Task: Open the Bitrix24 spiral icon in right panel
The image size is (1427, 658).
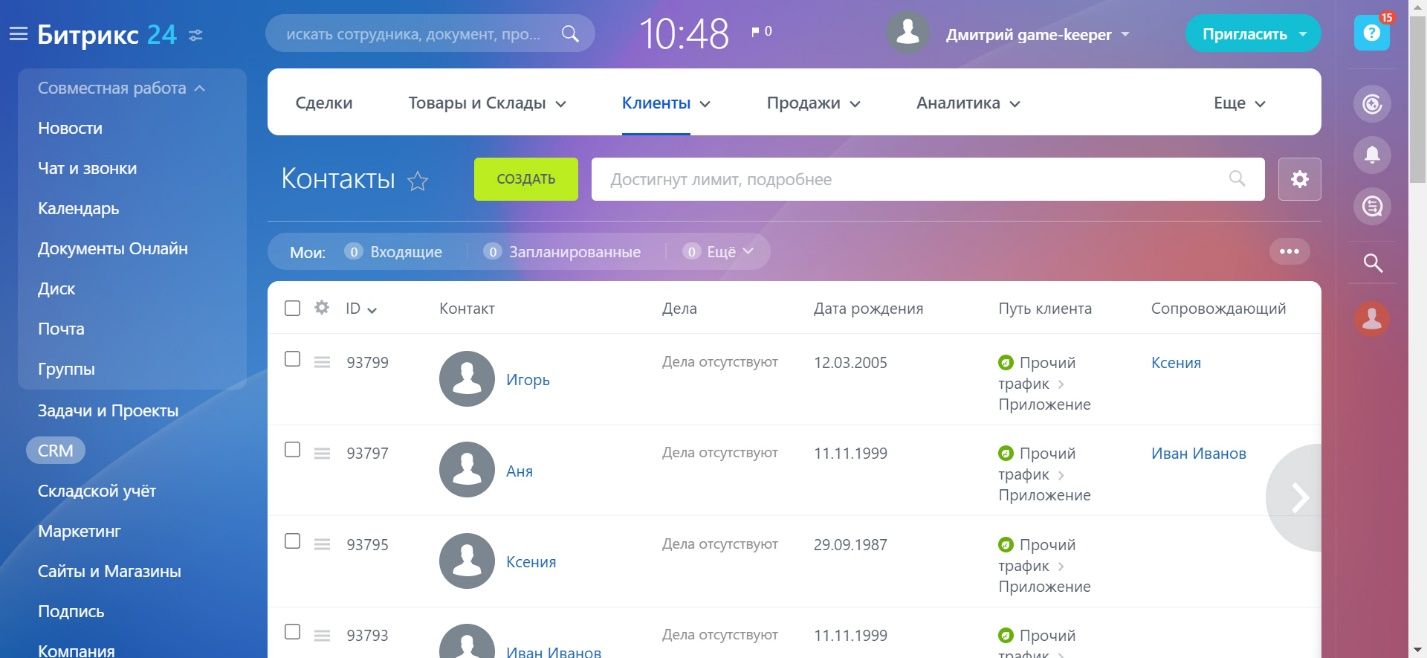Action: tap(1372, 104)
